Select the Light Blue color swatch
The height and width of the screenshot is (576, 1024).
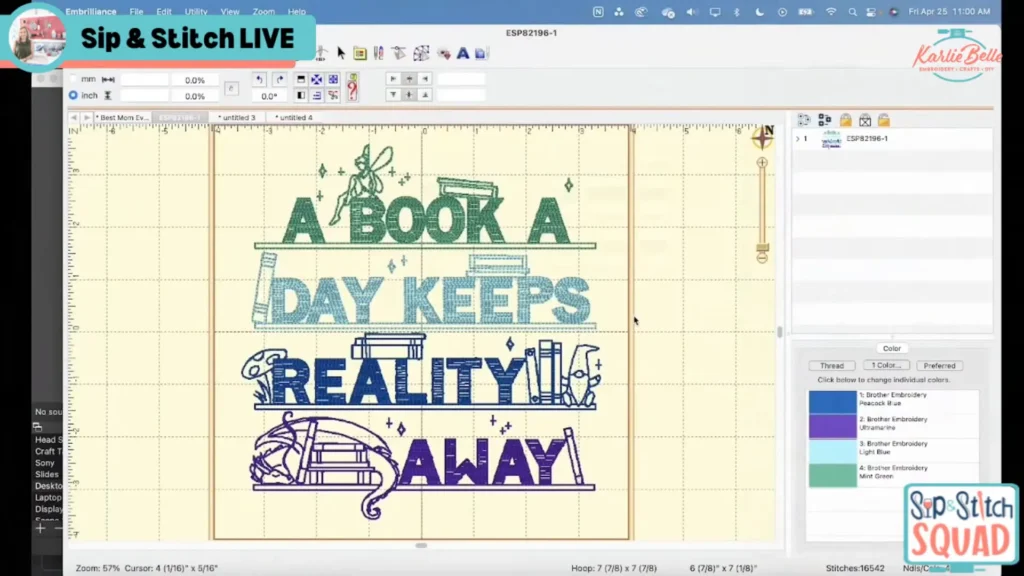tap(833, 451)
